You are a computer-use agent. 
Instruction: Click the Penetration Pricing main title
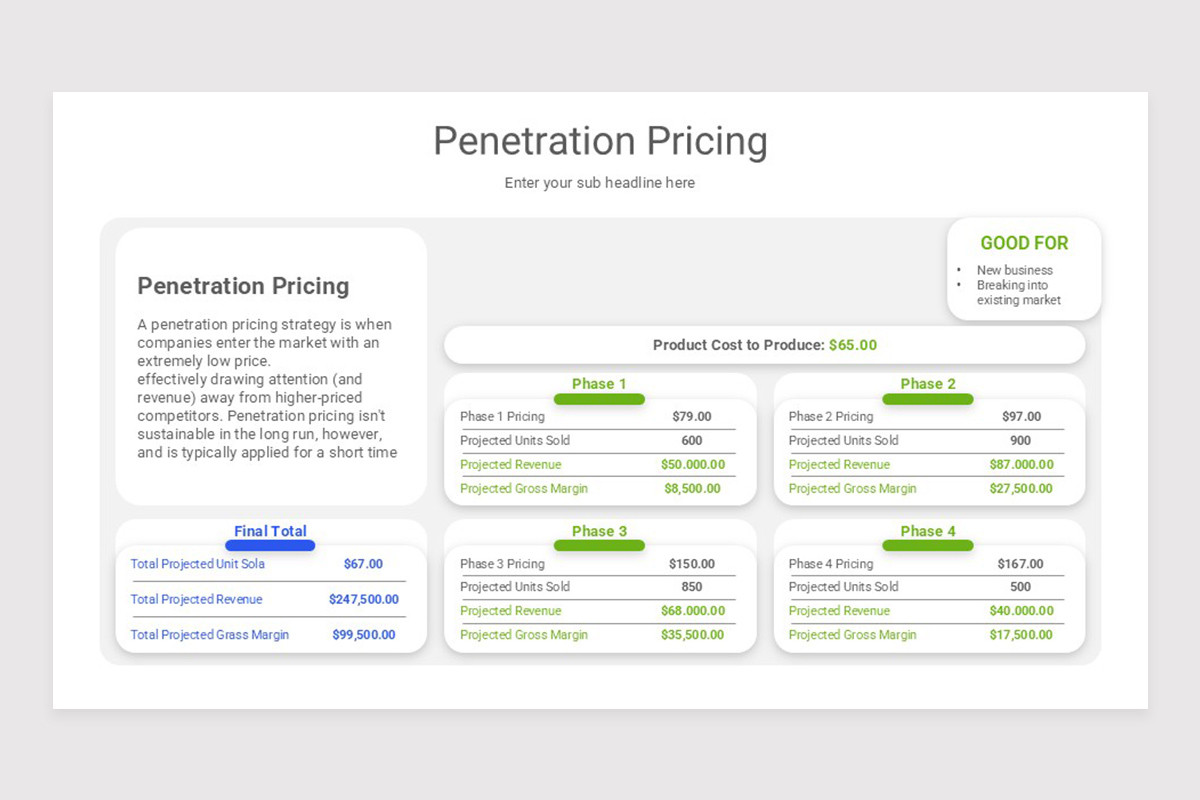[600, 141]
